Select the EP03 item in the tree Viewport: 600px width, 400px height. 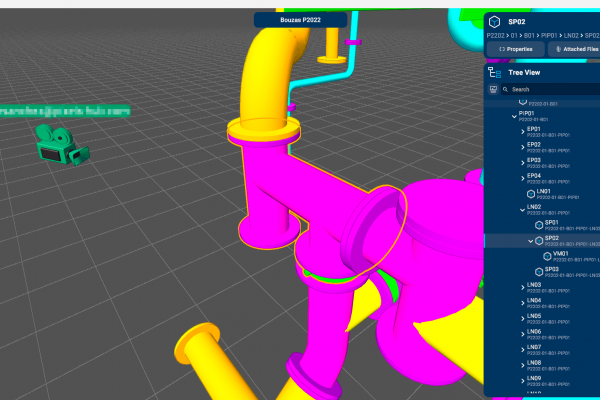point(534,160)
